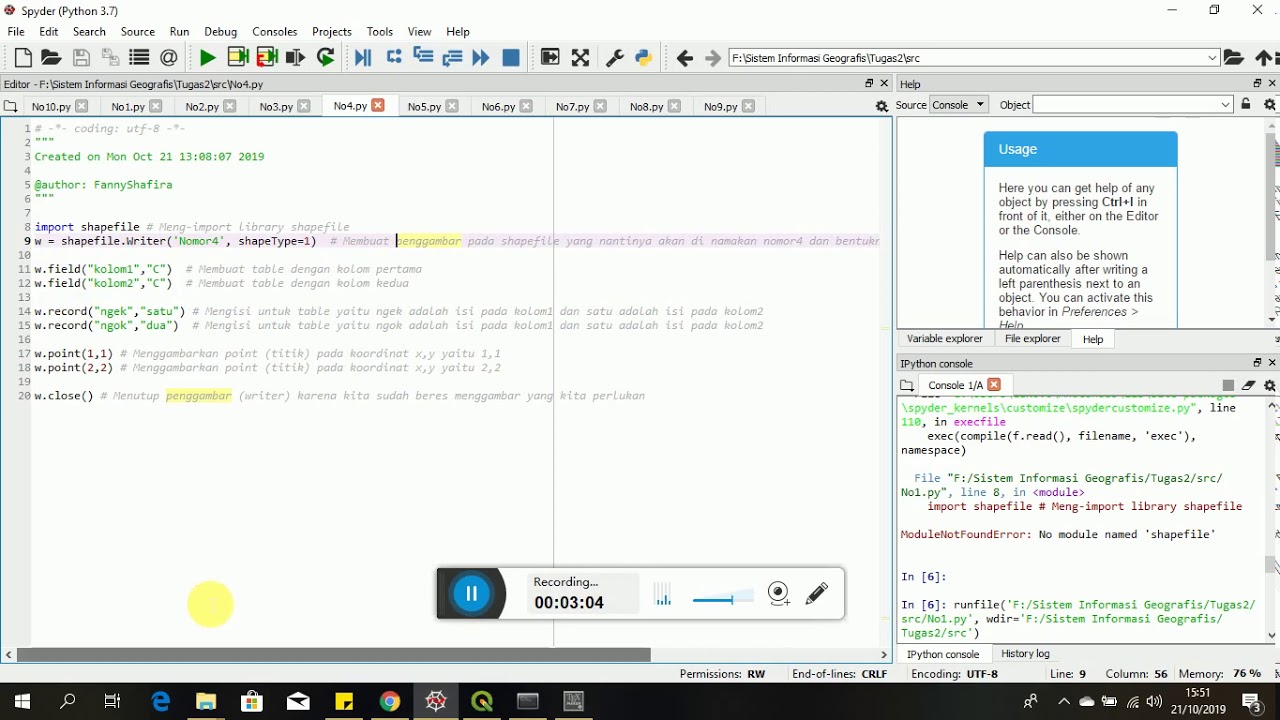Run current cell icon
Viewport: 1280px width, 720px height.
(238, 58)
